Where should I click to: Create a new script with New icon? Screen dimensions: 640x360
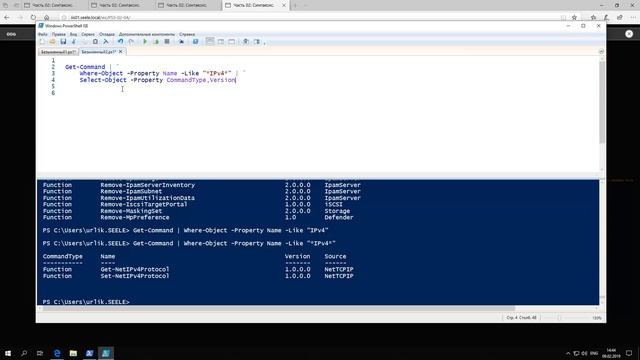[42, 42]
